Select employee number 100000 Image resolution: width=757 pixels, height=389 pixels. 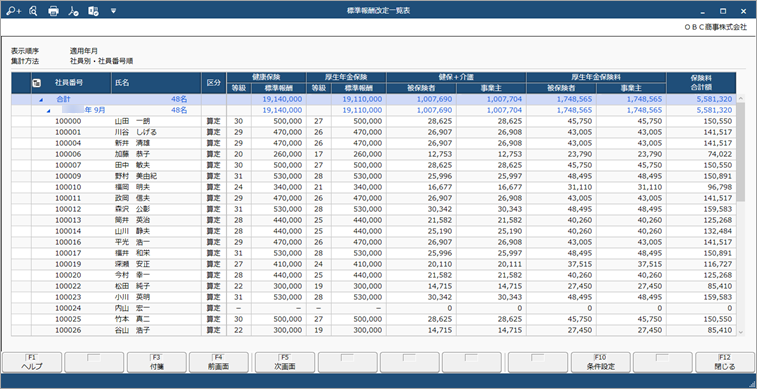(68, 121)
